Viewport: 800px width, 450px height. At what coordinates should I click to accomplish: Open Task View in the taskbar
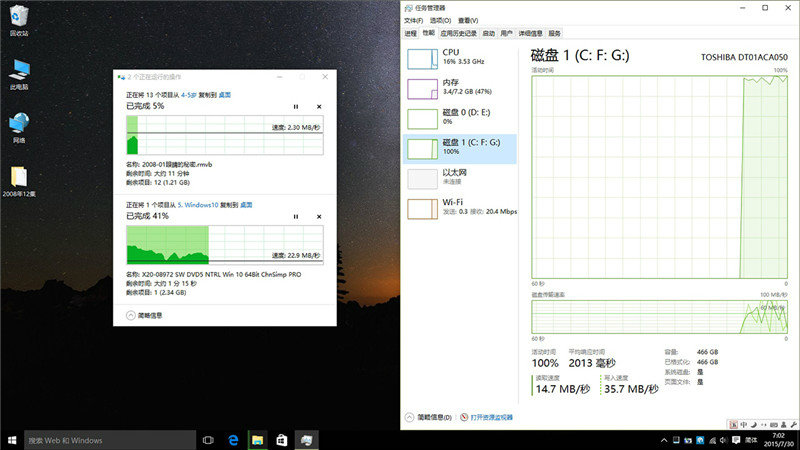[208, 440]
